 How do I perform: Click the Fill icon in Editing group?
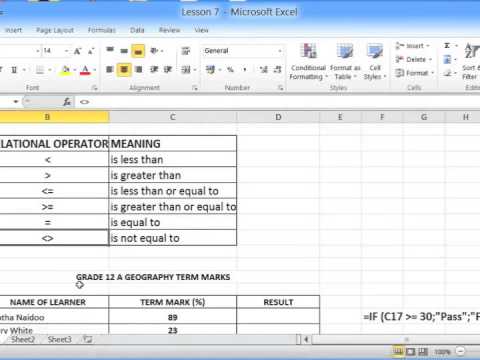point(447,60)
